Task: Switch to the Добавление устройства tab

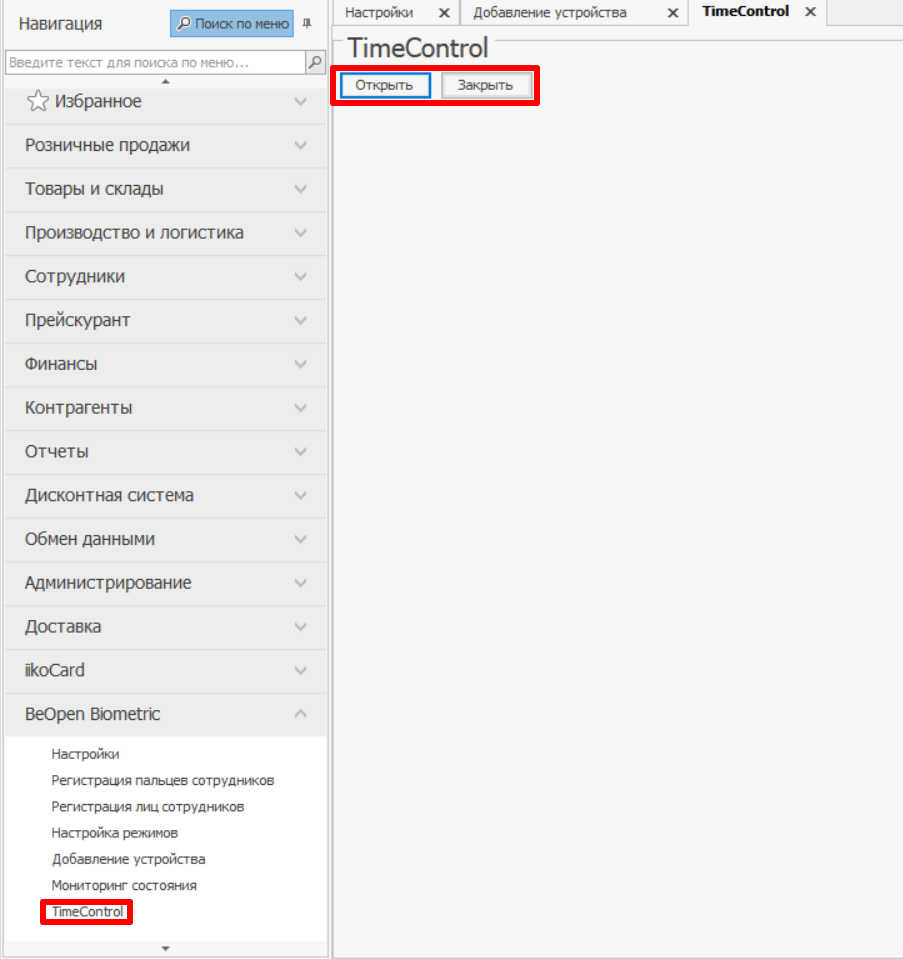Action: (549, 12)
